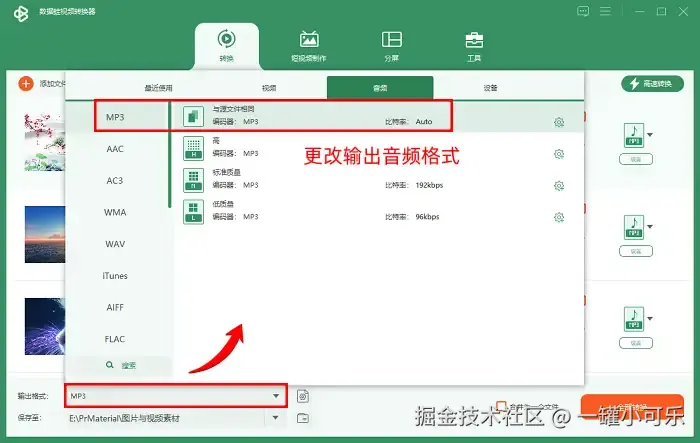Click the feedback message icon in title bar

click(x=583, y=11)
